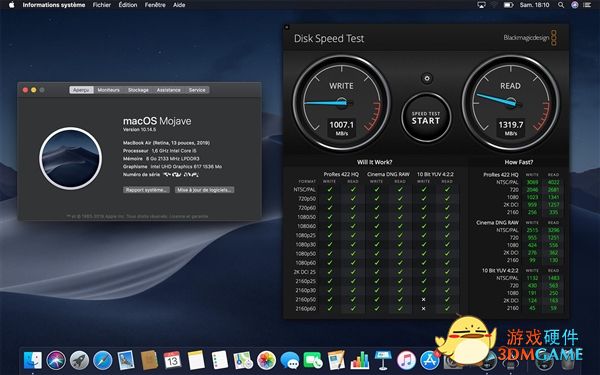Click the Speed Test START button
Screen dimensions: 600x375
click(426, 118)
